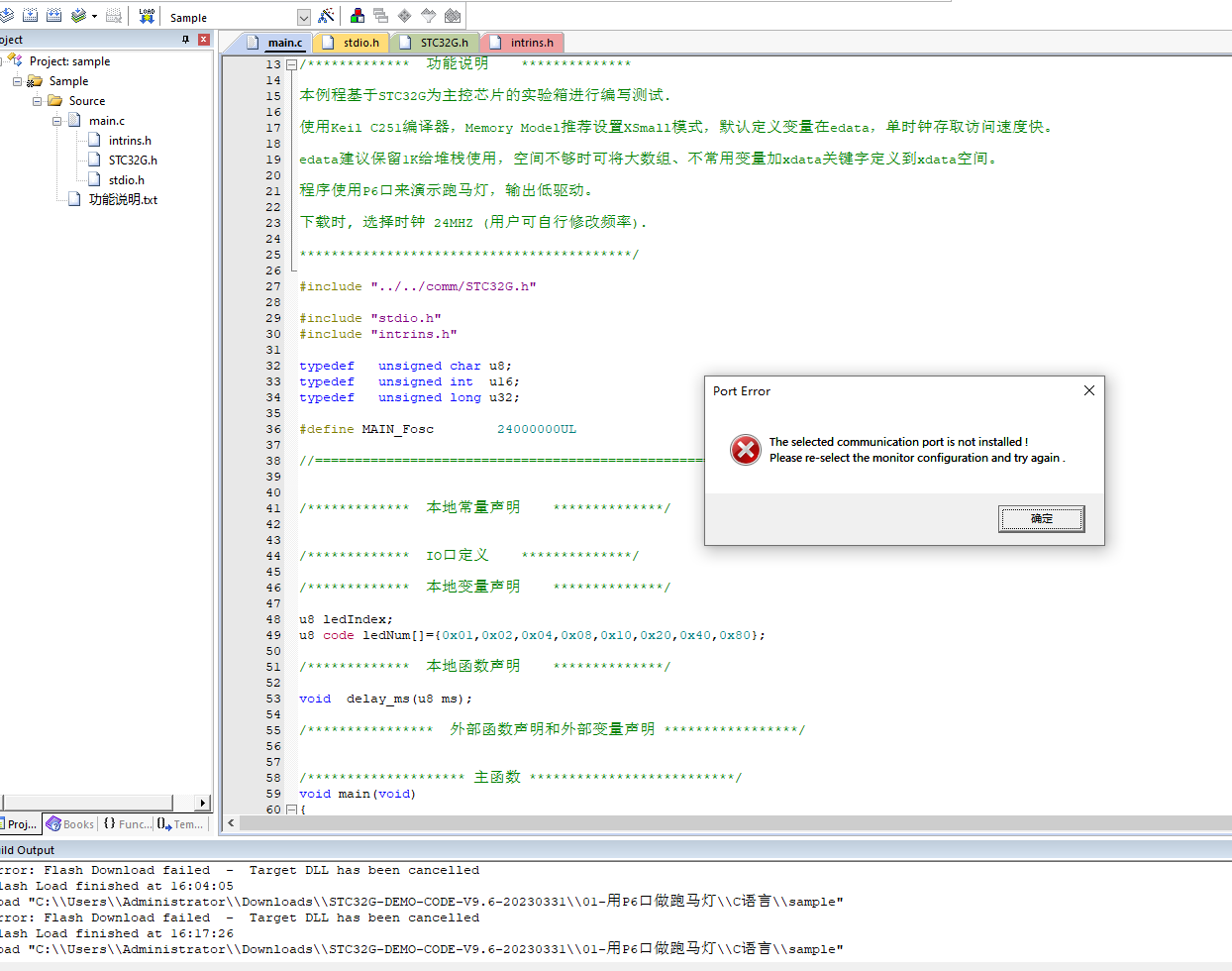Click the Stop build toolbar icon
Viewport: 1232px width, 971px height.
coord(114,16)
